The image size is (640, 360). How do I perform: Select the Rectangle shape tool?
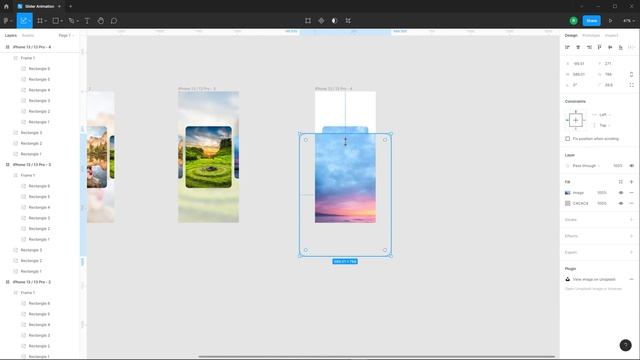(x=56, y=20)
